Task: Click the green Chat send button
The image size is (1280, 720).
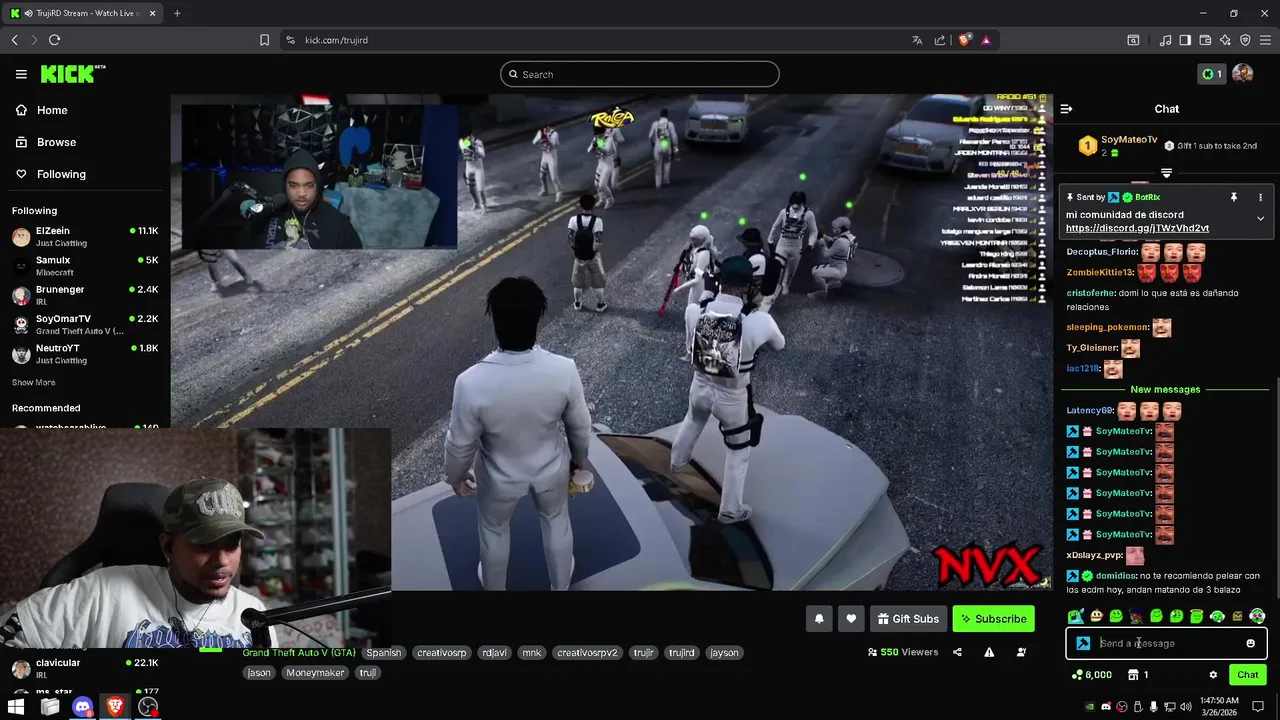Action: coord(1248,675)
